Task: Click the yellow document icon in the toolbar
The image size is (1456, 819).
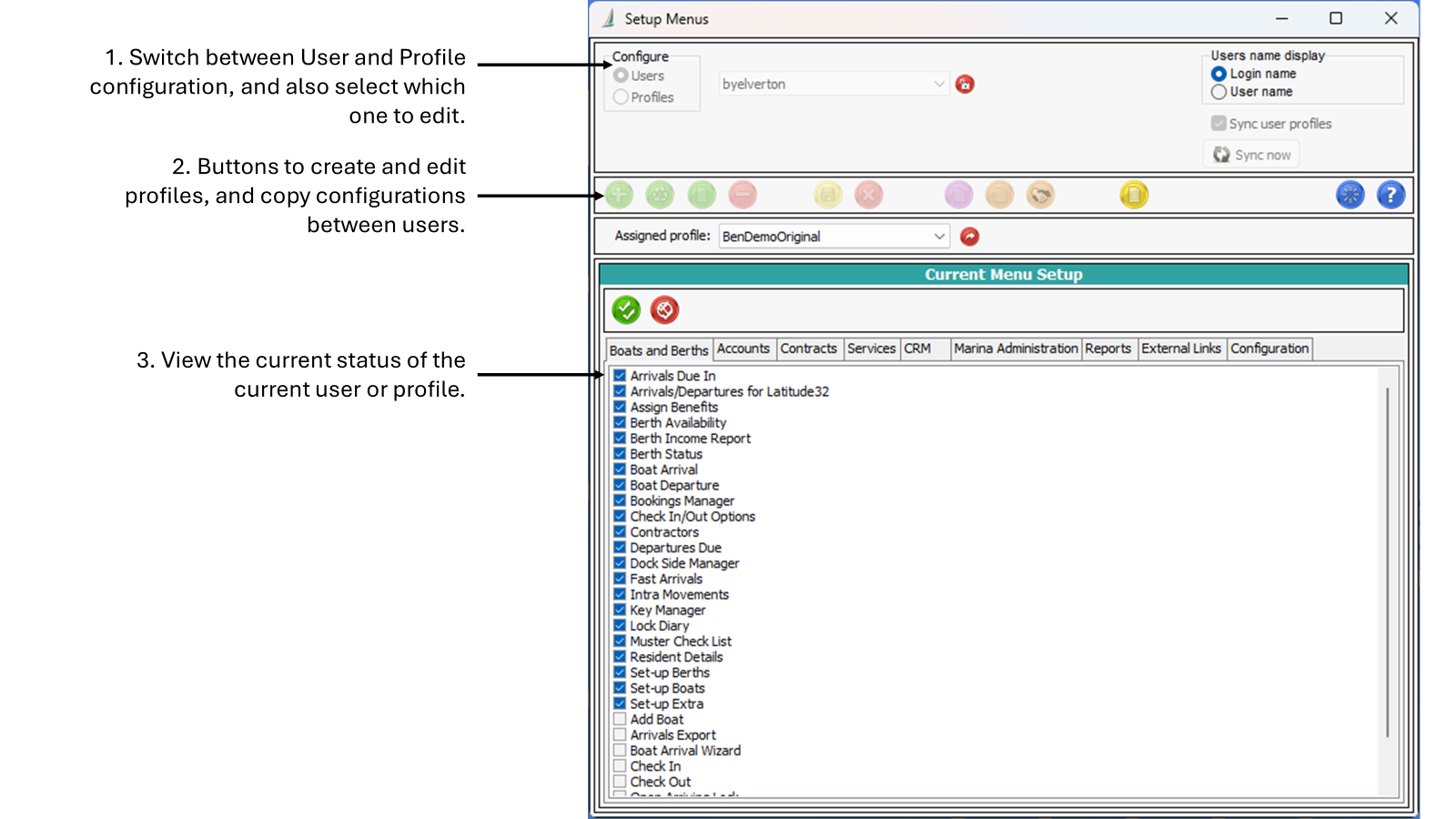Action: coord(1134,195)
